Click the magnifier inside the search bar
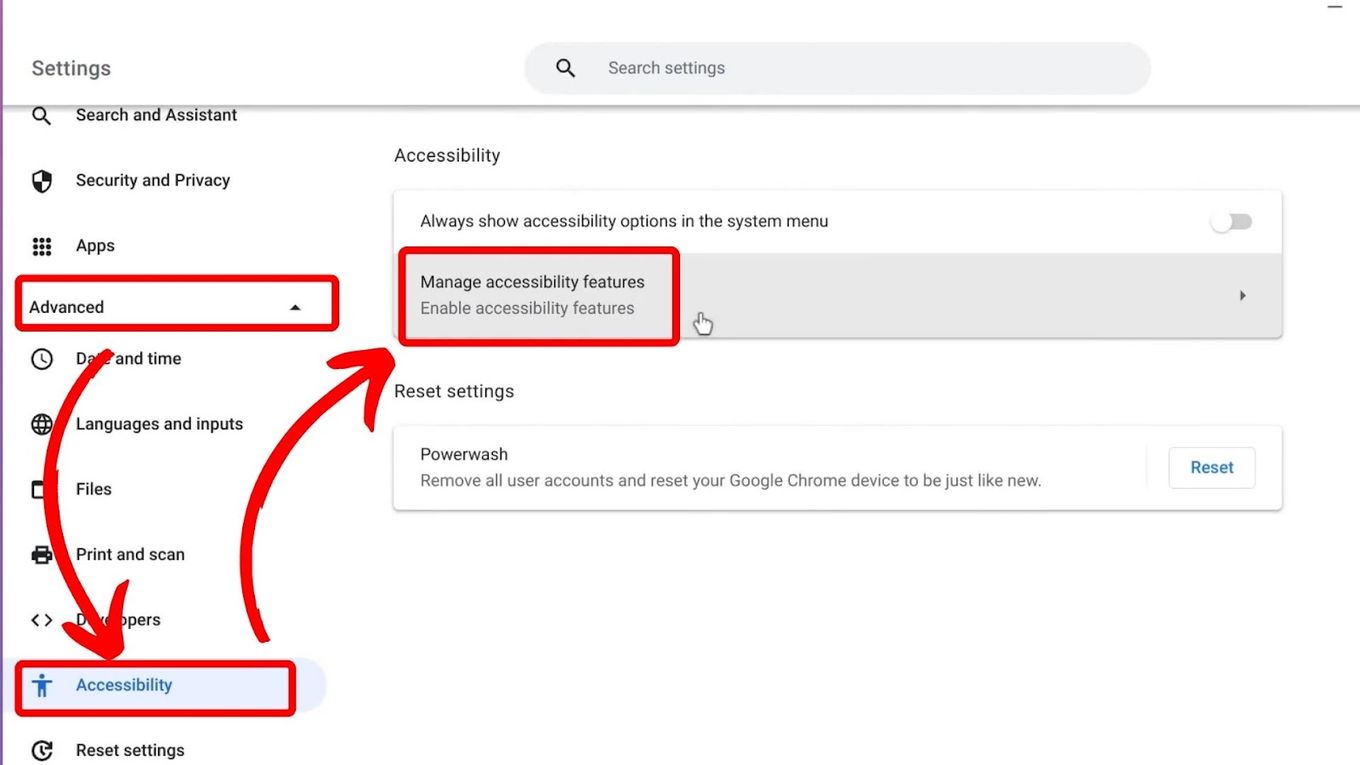The height and width of the screenshot is (765, 1360). (x=565, y=67)
